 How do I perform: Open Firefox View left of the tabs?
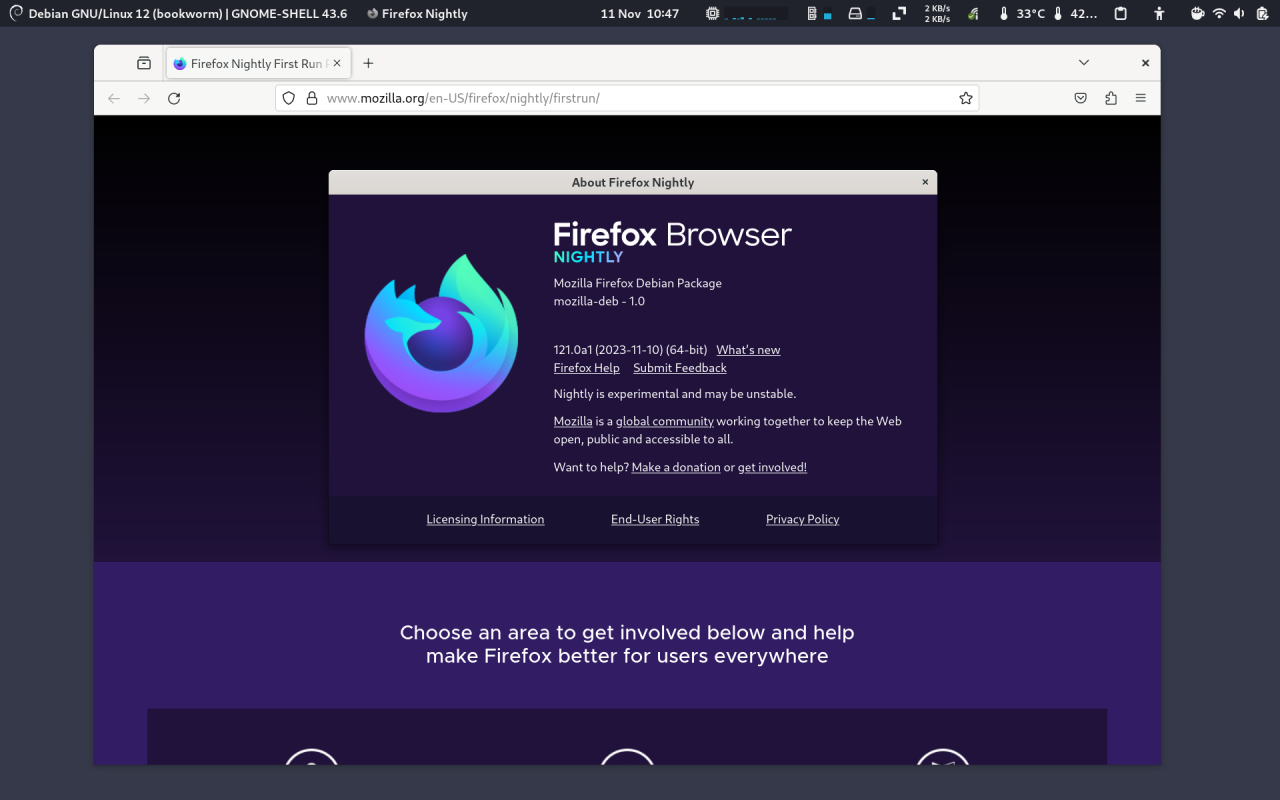143,62
